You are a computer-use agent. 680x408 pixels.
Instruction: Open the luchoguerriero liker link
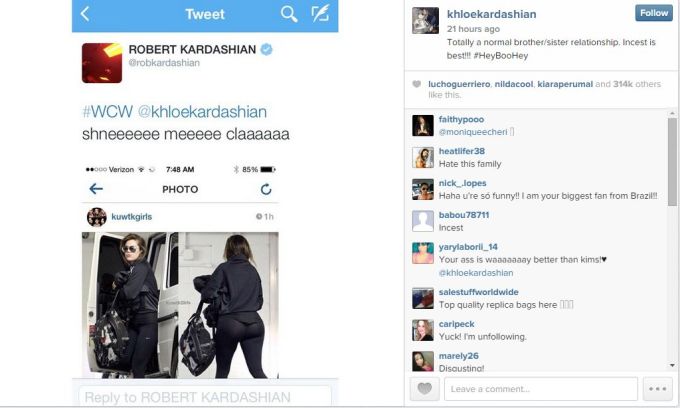point(459,84)
